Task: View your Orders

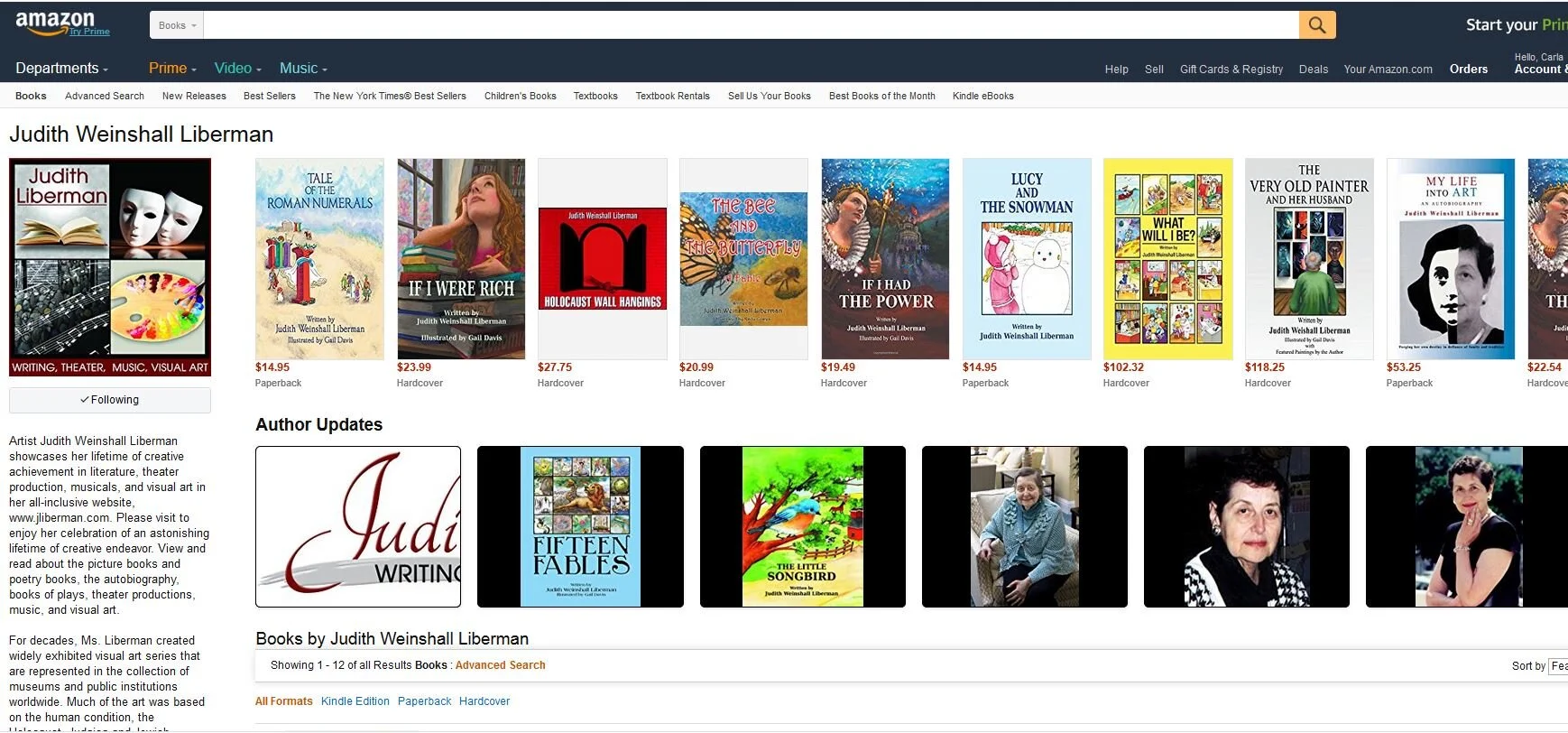Action: [x=1469, y=70]
